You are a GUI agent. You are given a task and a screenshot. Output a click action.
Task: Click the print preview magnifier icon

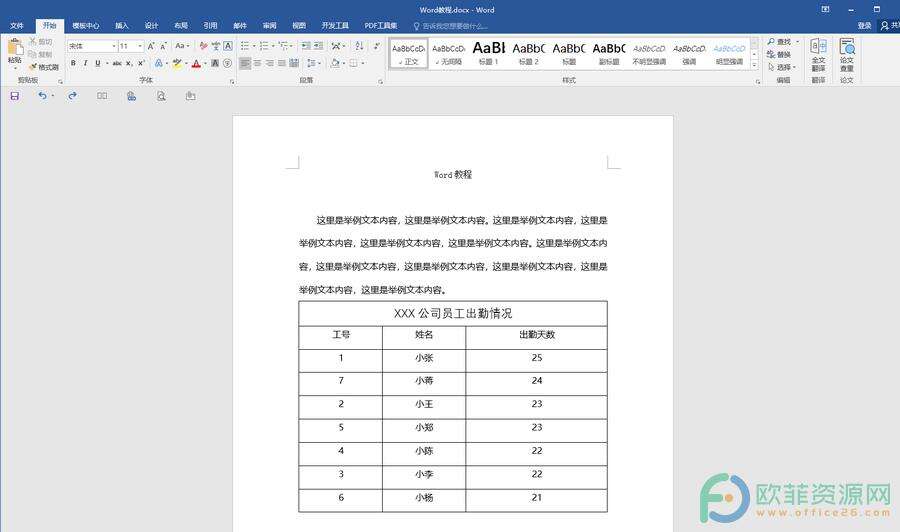(161, 96)
